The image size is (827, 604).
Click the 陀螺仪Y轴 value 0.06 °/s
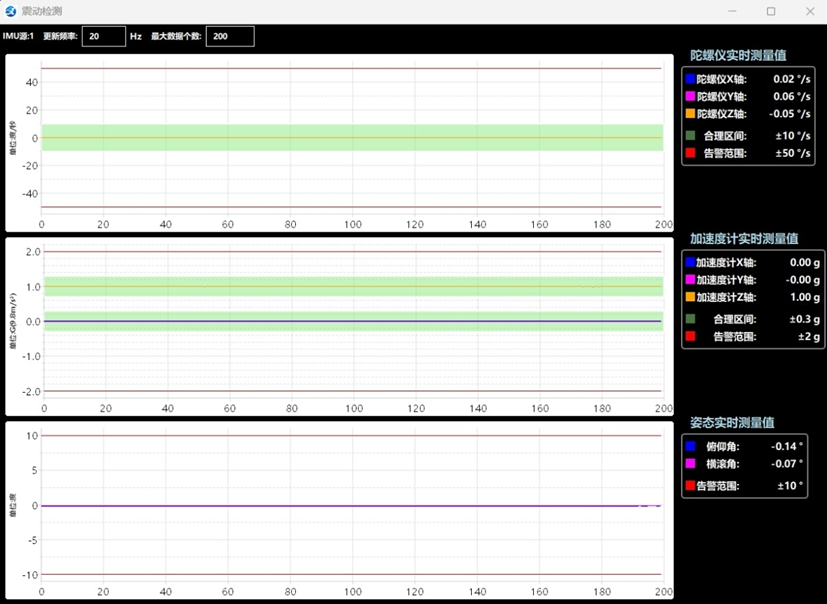(792, 97)
